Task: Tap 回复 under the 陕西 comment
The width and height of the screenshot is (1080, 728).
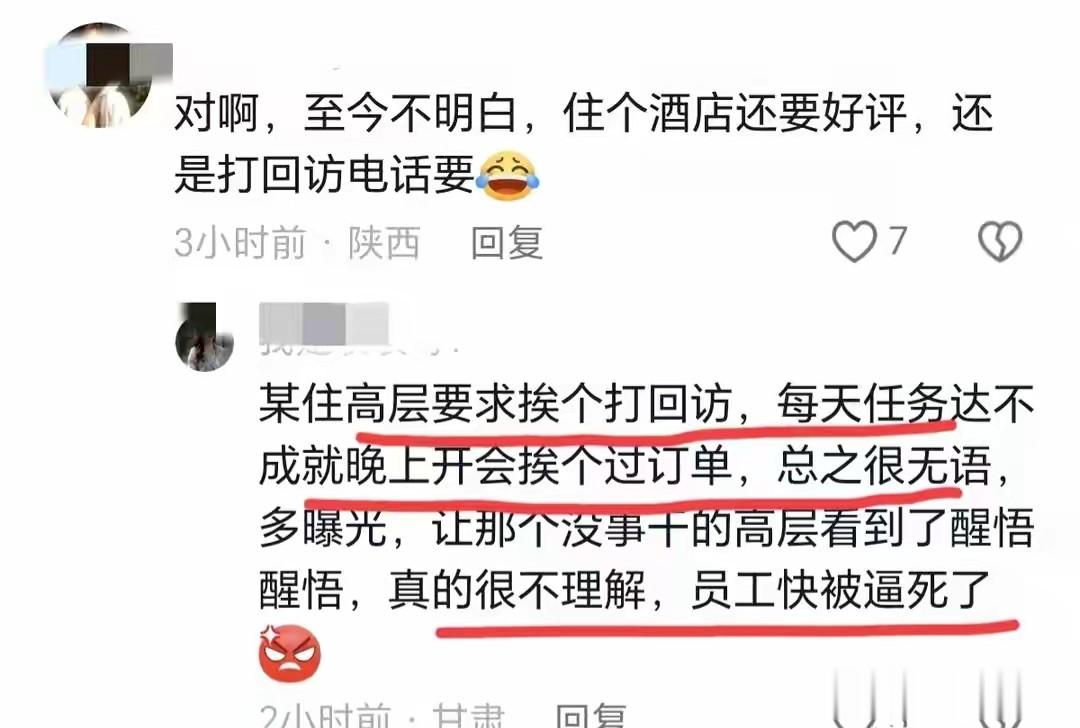Action: point(507,242)
